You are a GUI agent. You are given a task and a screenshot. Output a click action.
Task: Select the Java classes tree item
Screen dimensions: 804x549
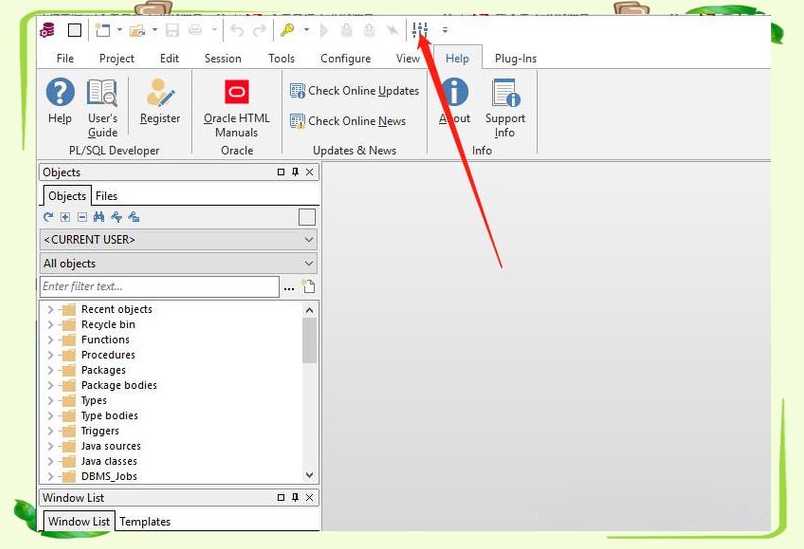(x=109, y=461)
